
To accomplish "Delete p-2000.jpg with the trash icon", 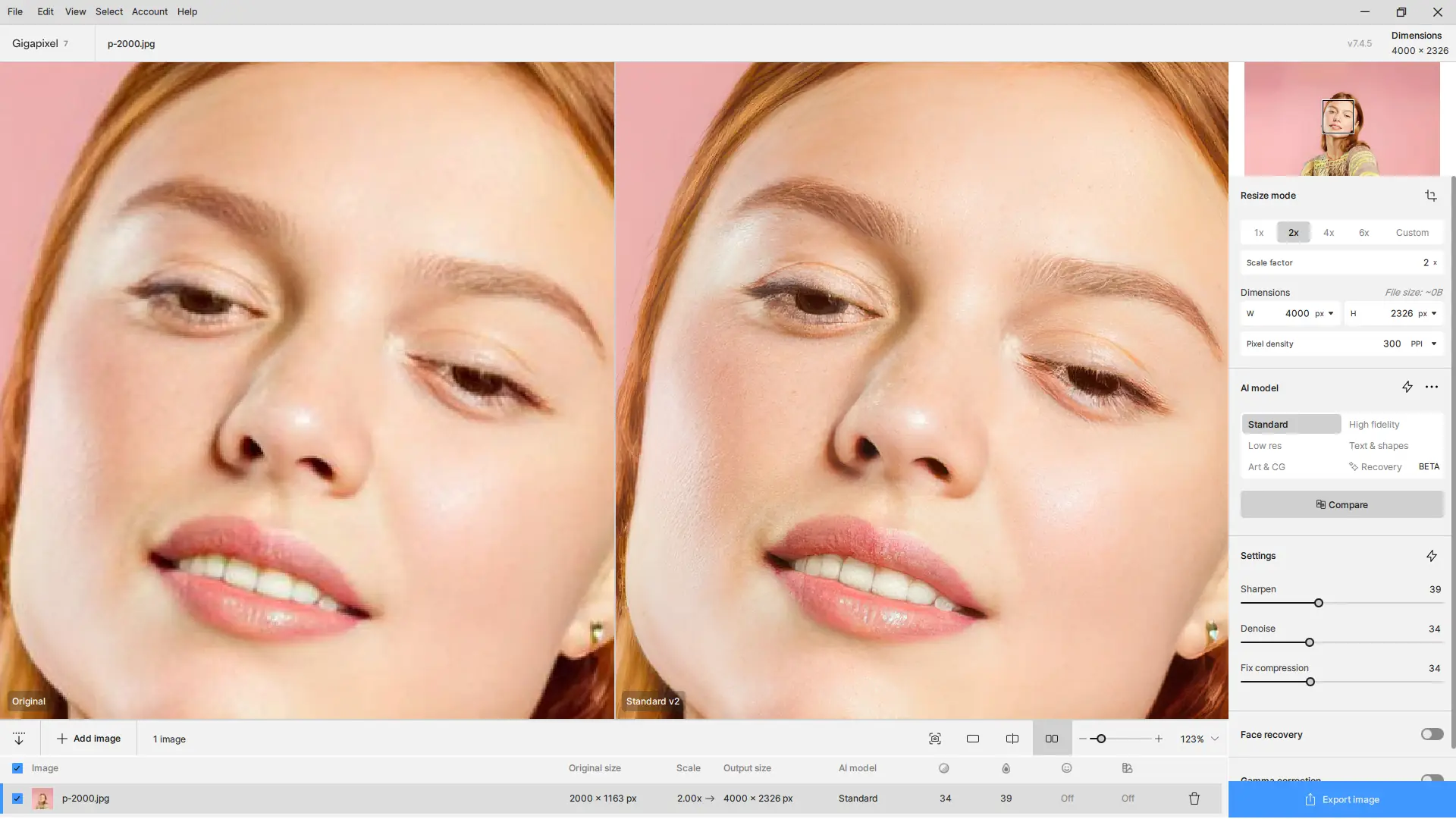I will tap(1194, 799).
